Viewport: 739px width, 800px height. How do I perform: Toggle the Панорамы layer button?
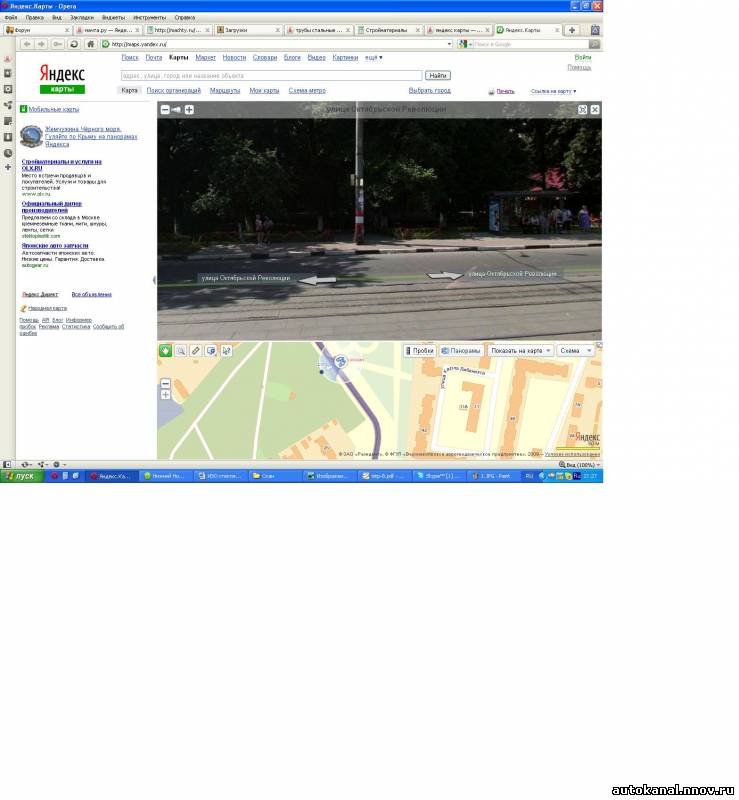[461, 351]
